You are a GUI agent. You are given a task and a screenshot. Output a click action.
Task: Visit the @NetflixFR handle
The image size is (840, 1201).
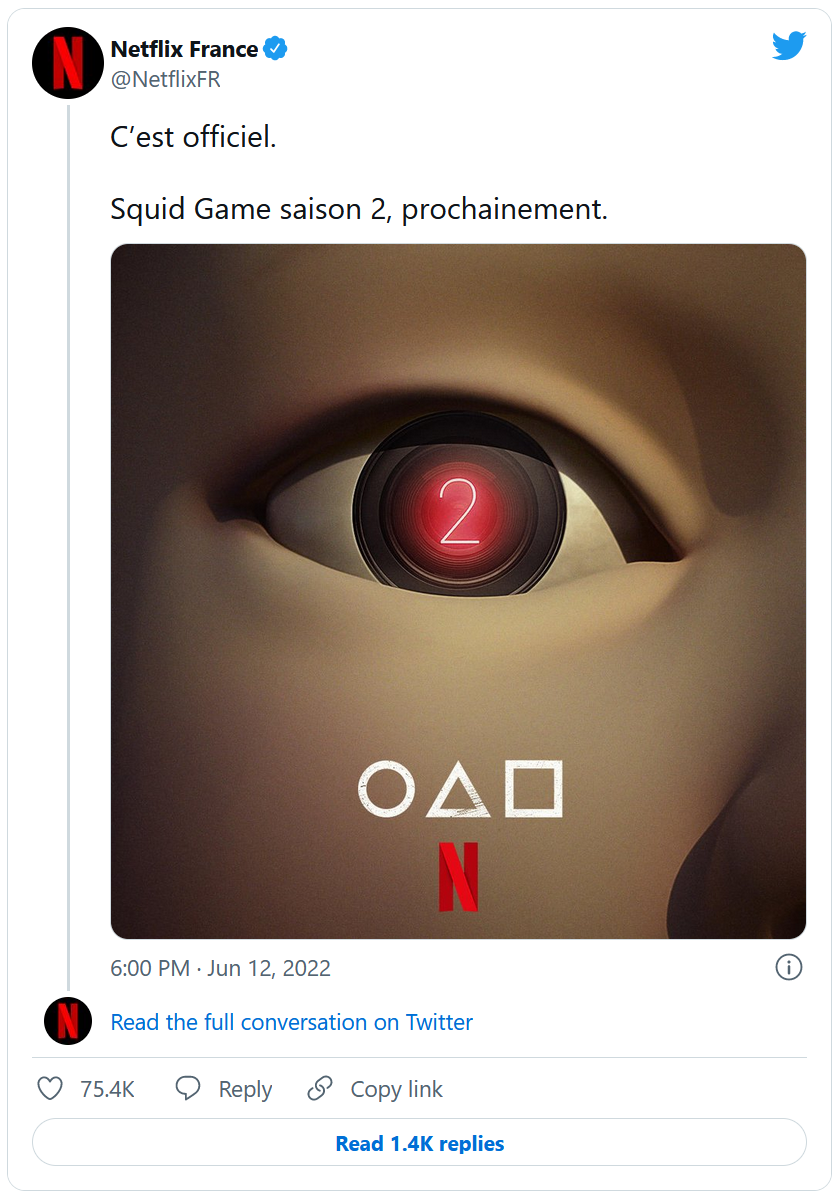tap(165, 80)
